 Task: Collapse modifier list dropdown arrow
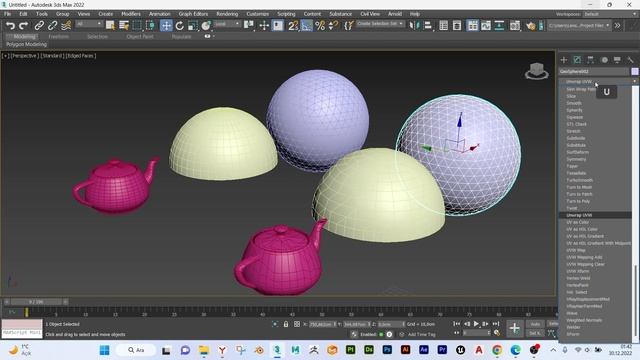point(634,81)
